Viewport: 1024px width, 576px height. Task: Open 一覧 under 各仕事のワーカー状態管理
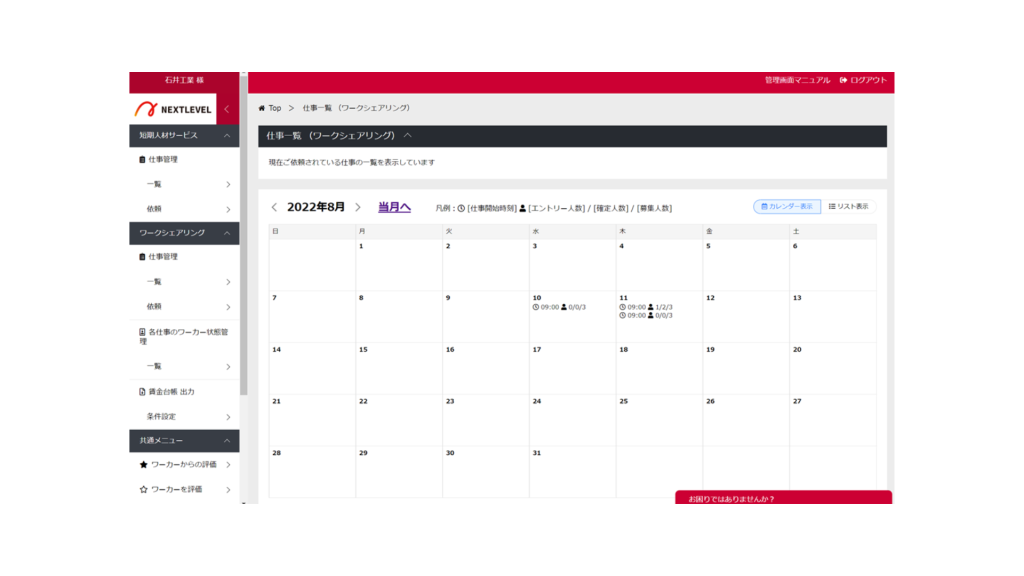(x=184, y=366)
